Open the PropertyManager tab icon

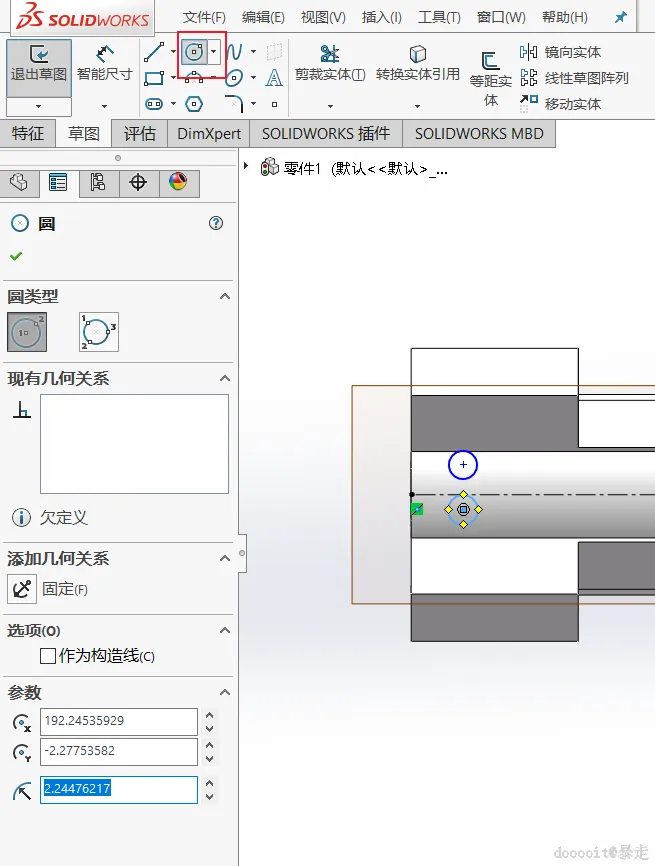(58, 183)
